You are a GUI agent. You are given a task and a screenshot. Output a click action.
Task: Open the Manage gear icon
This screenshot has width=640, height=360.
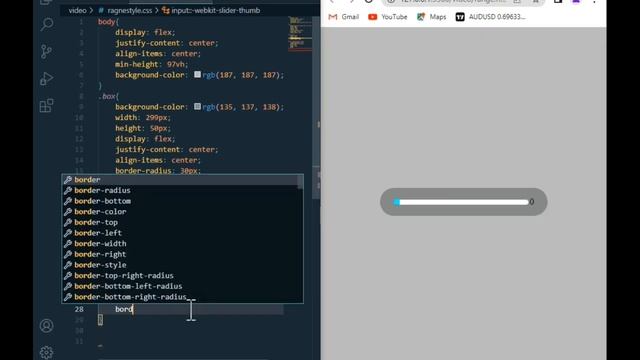click(47, 352)
